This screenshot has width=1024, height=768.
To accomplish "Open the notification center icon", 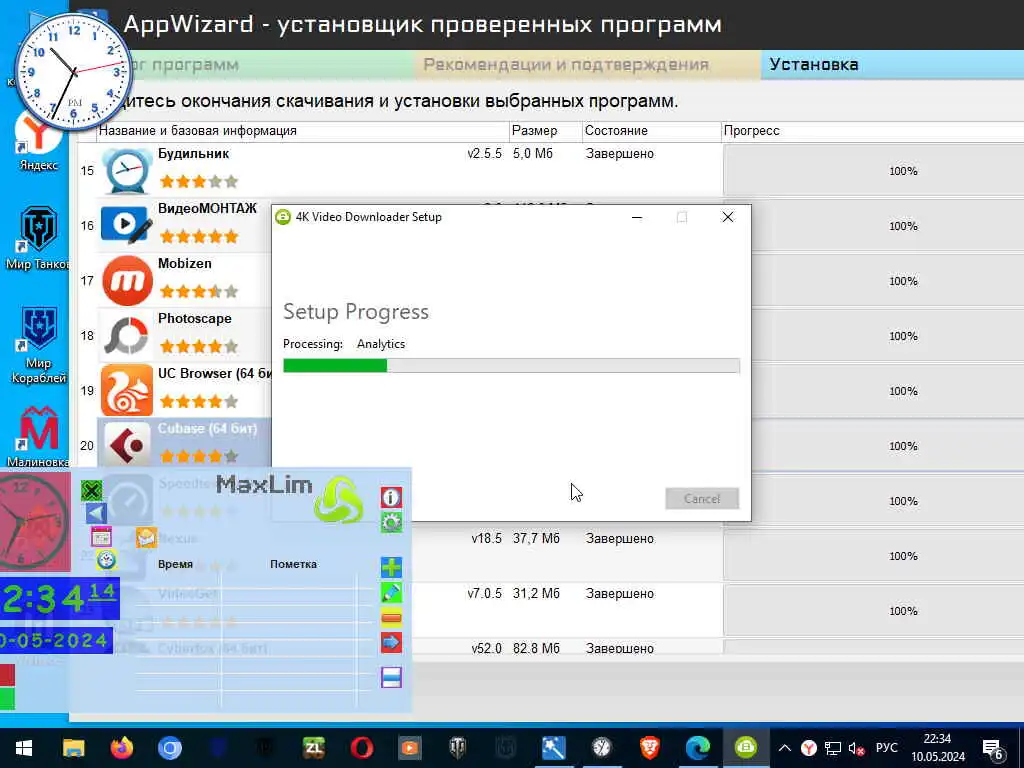I will pyautogui.click(x=993, y=749).
